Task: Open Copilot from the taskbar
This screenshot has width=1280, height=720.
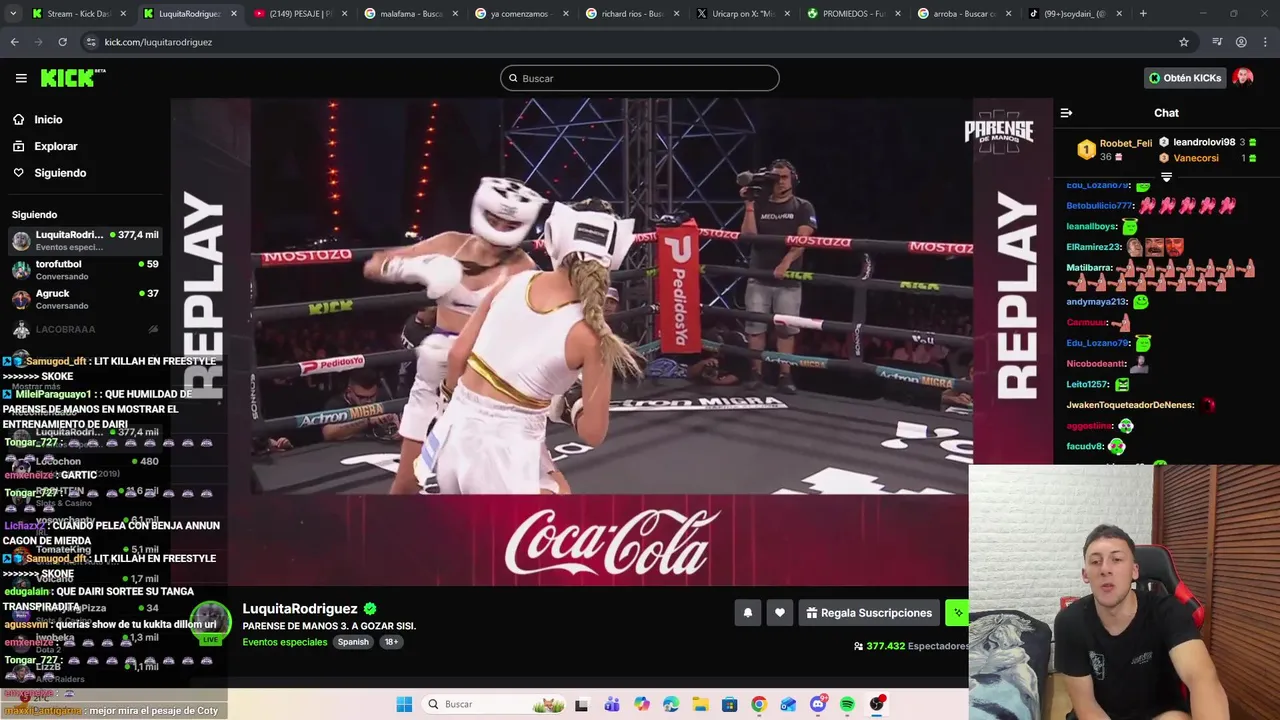Action: [x=641, y=704]
